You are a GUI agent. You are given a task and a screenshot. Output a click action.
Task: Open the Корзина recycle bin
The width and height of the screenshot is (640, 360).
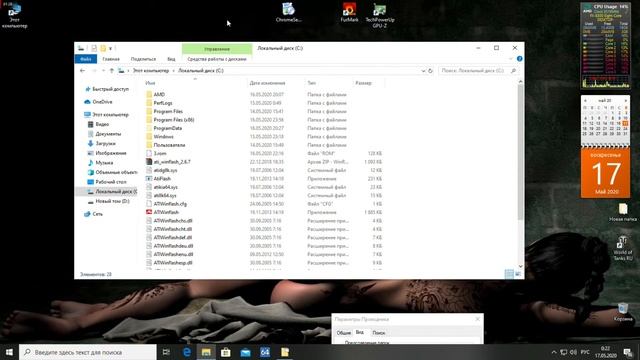click(x=623, y=312)
